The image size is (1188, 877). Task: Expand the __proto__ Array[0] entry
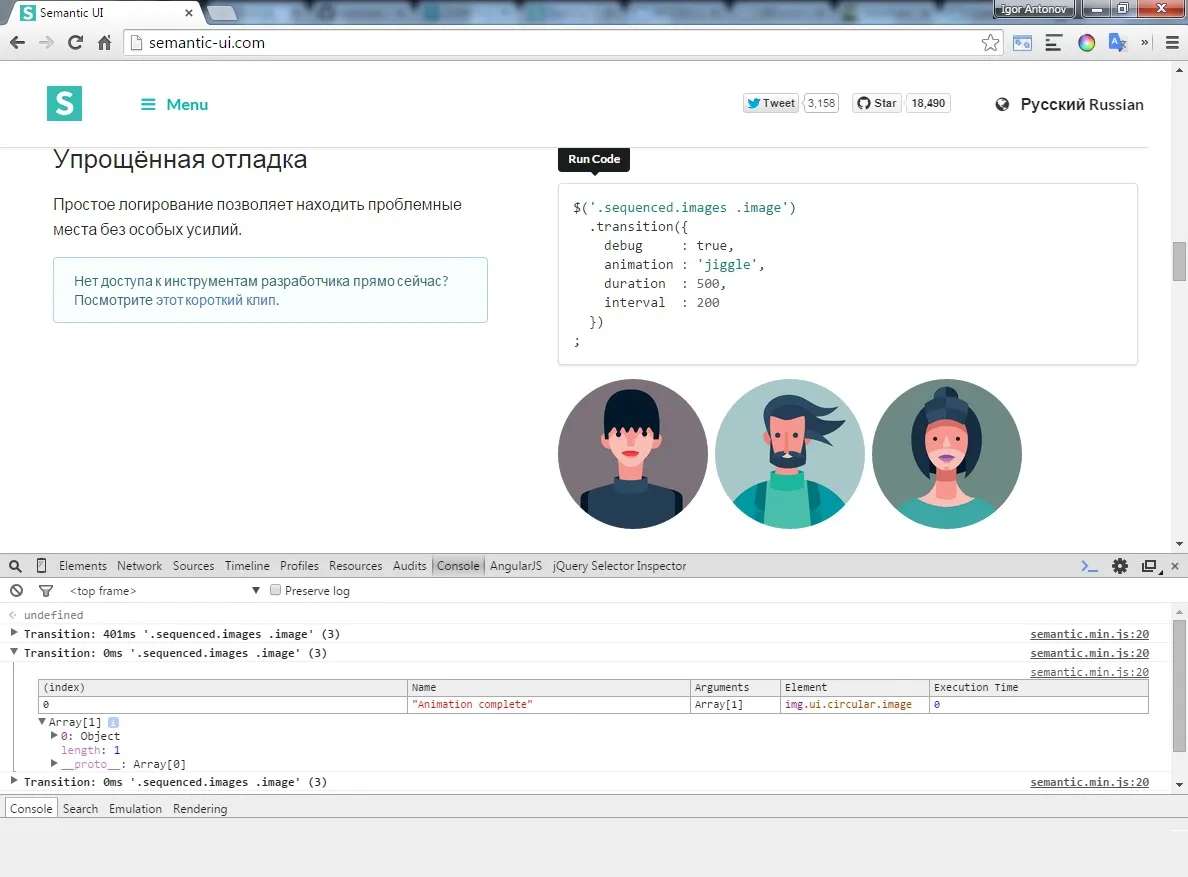(54, 763)
